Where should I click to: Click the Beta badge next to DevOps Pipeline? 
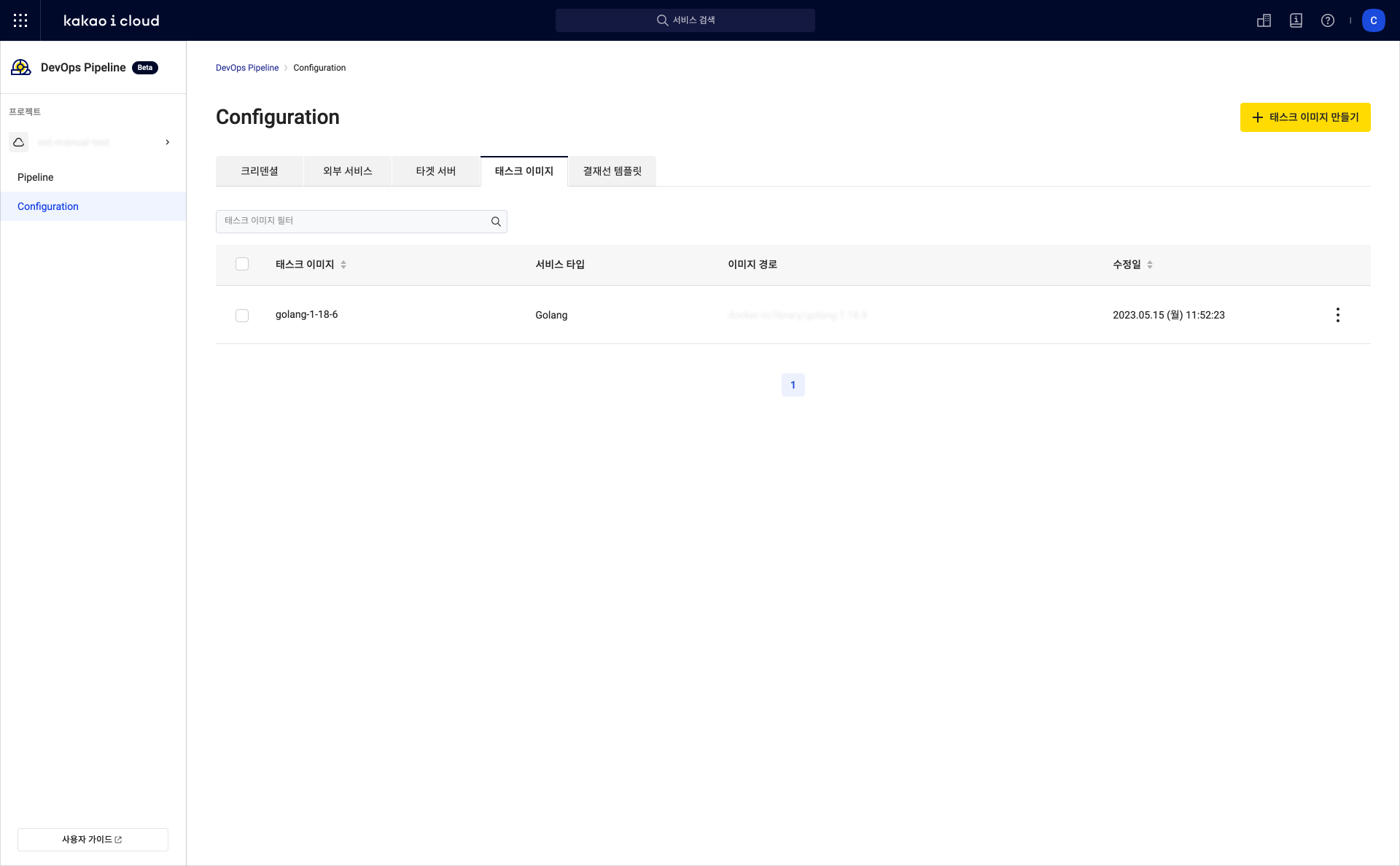click(145, 68)
